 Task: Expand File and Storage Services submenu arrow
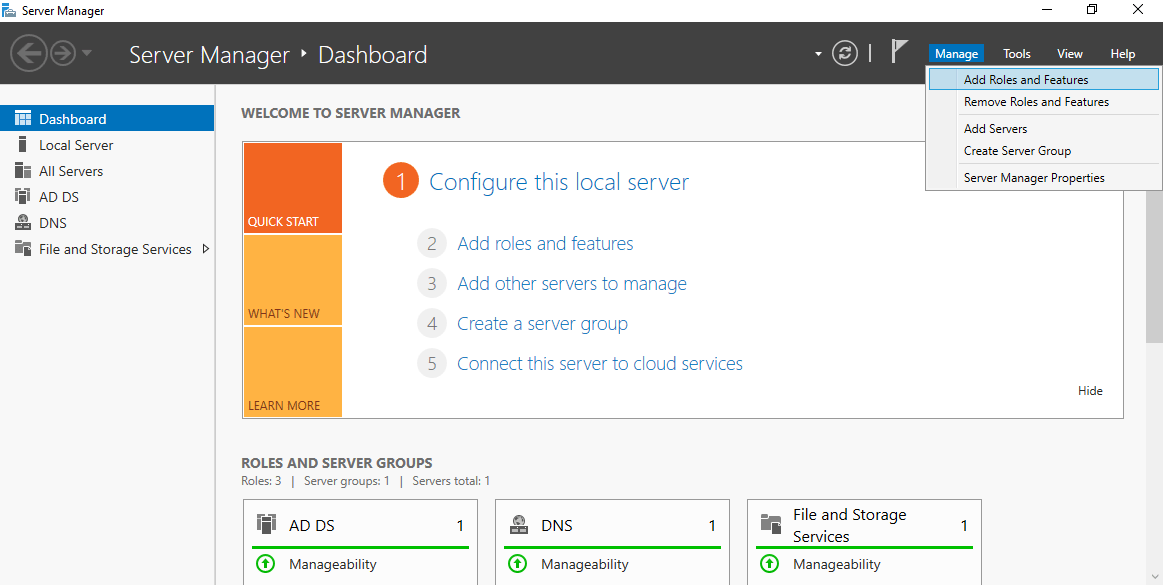[205, 249]
